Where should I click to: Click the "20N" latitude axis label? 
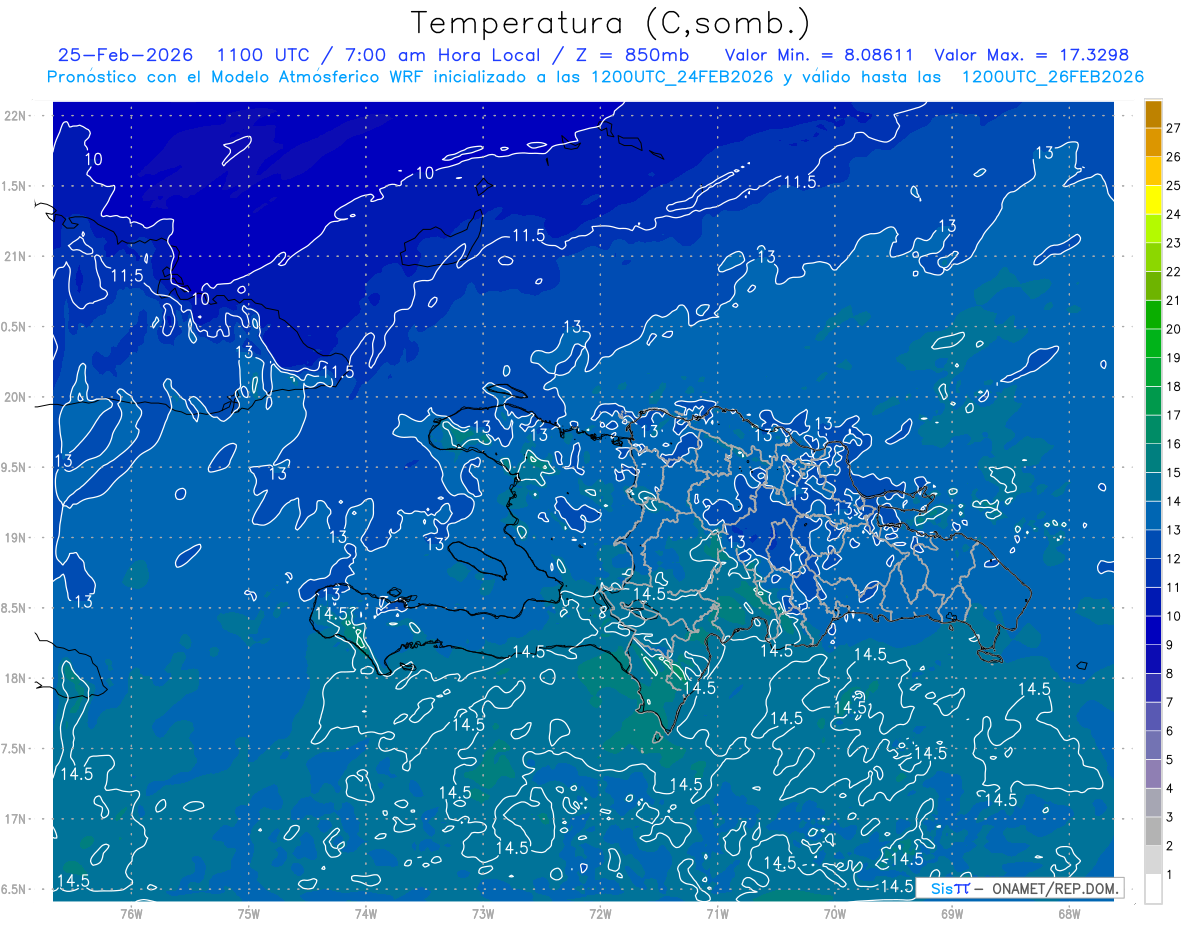[x=15, y=397]
